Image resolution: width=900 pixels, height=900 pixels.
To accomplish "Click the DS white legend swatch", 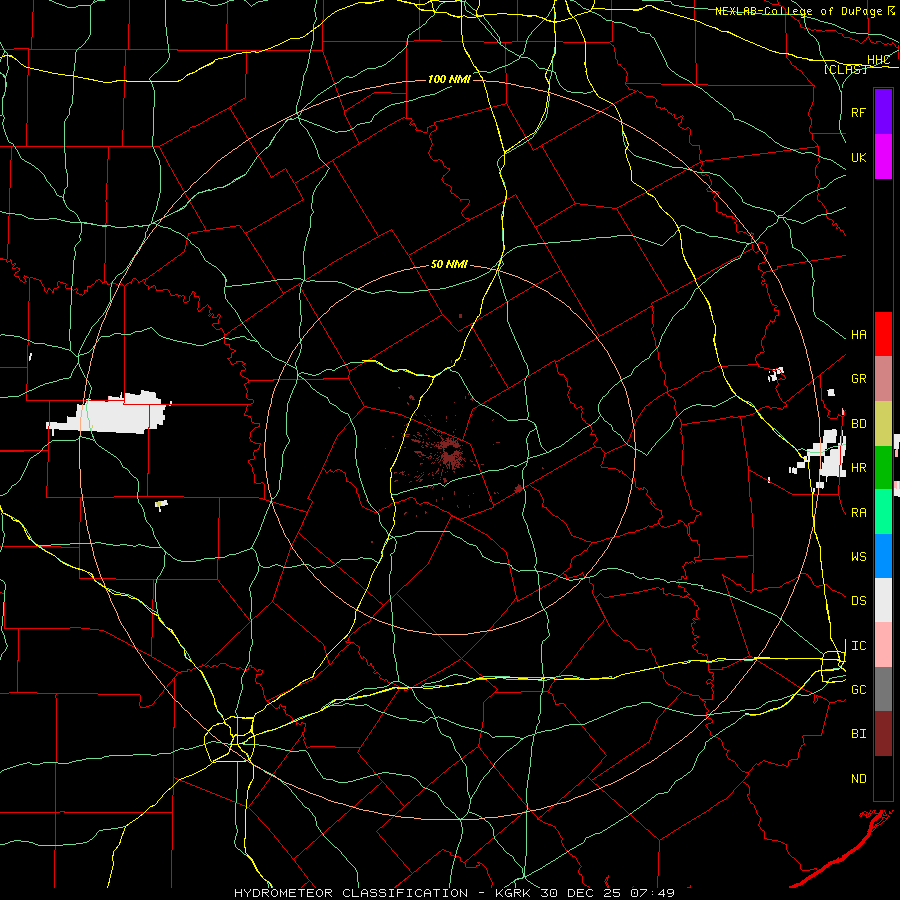I will (883, 600).
